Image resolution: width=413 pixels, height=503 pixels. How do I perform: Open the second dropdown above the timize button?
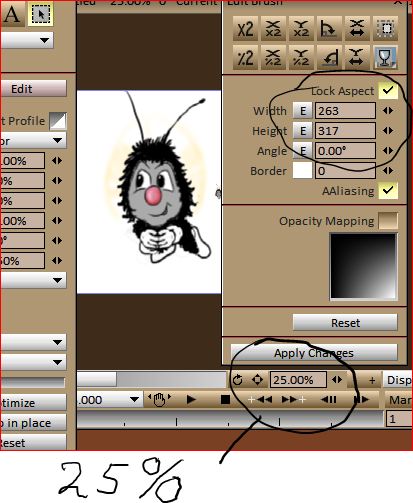point(33,362)
